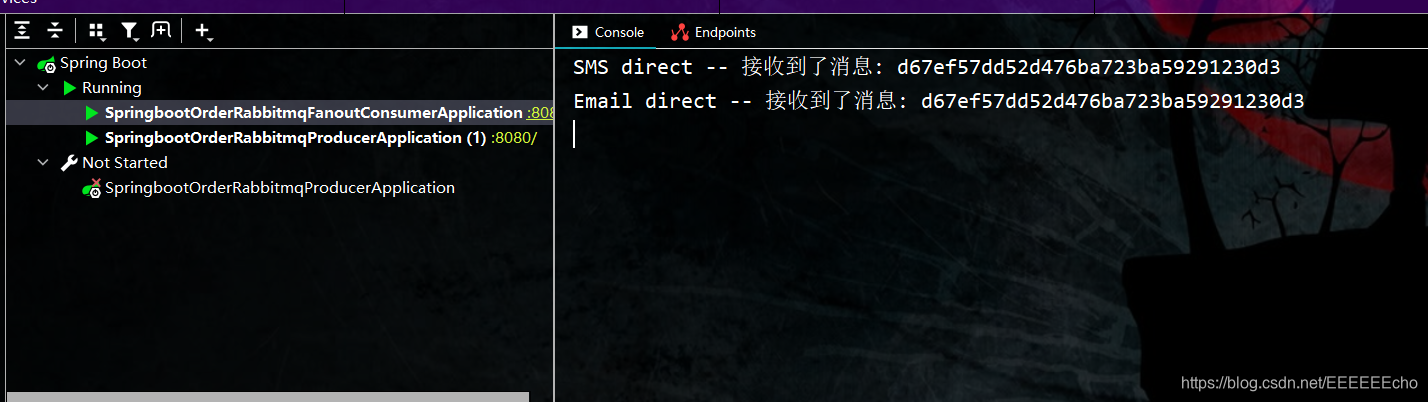The width and height of the screenshot is (1428, 402).
Task: Click the wrench icon beside Not Started
Action: point(69,163)
